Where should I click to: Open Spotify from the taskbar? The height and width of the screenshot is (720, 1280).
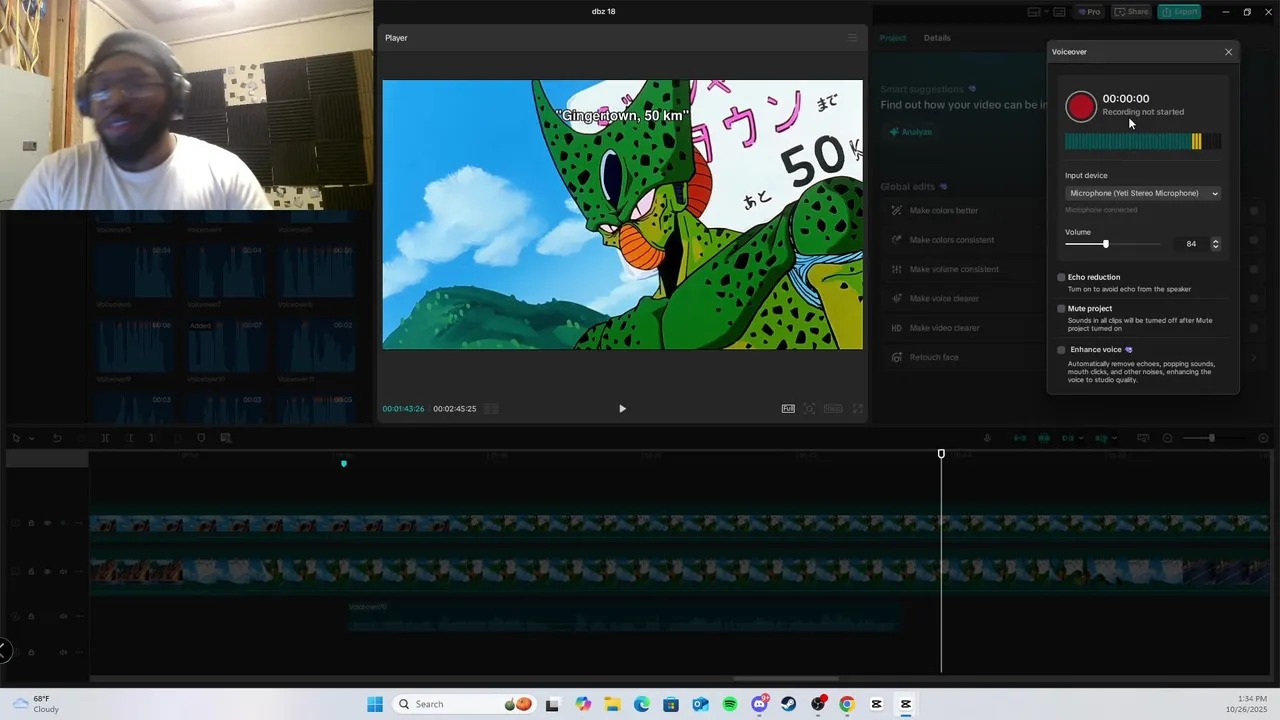(x=730, y=704)
